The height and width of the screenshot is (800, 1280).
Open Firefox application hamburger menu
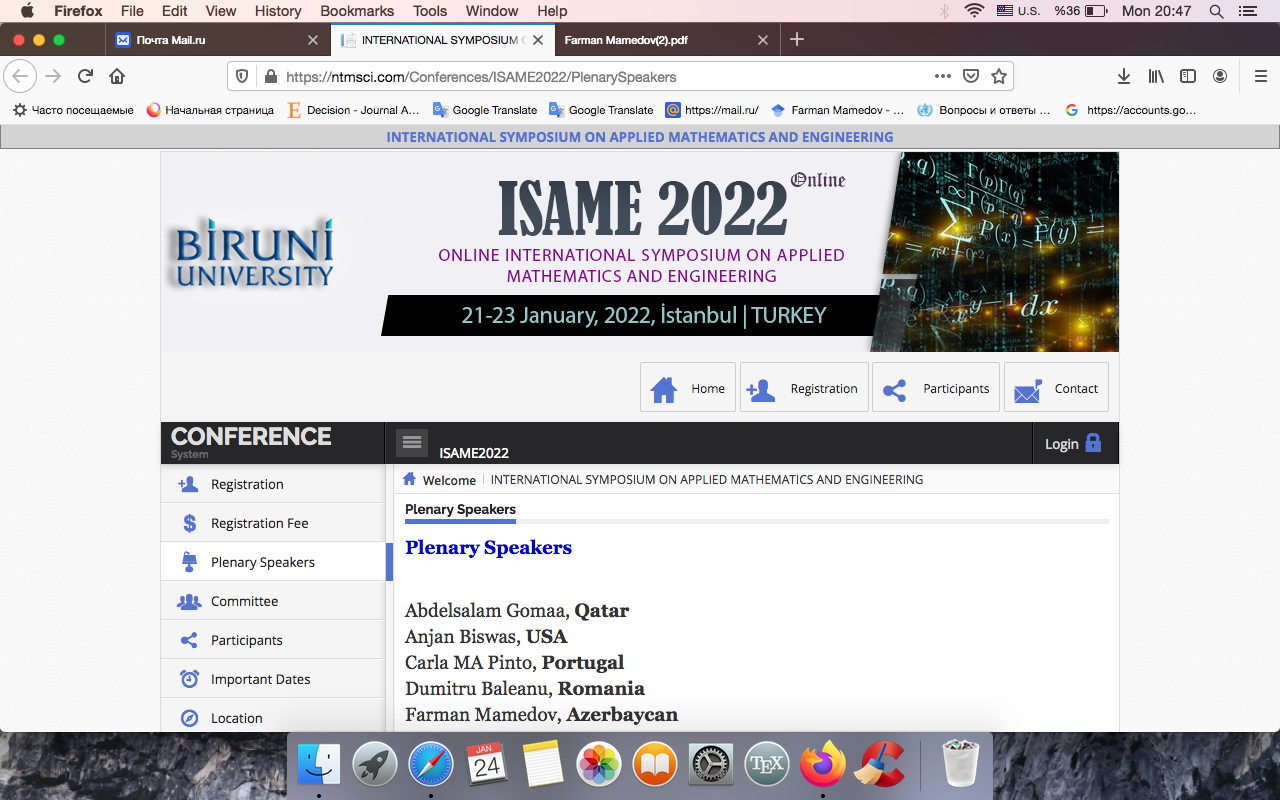point(1260,77)
